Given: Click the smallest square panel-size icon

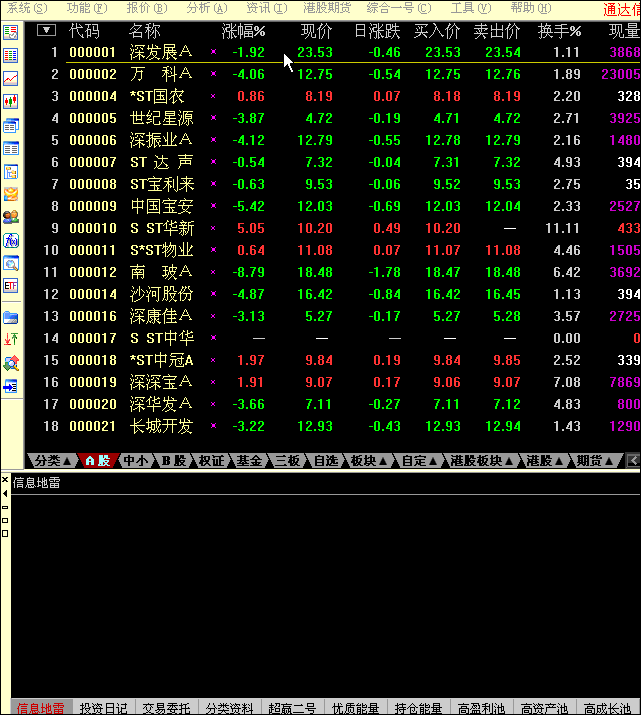Looking at the screenshot, I should tap(5, 507).
